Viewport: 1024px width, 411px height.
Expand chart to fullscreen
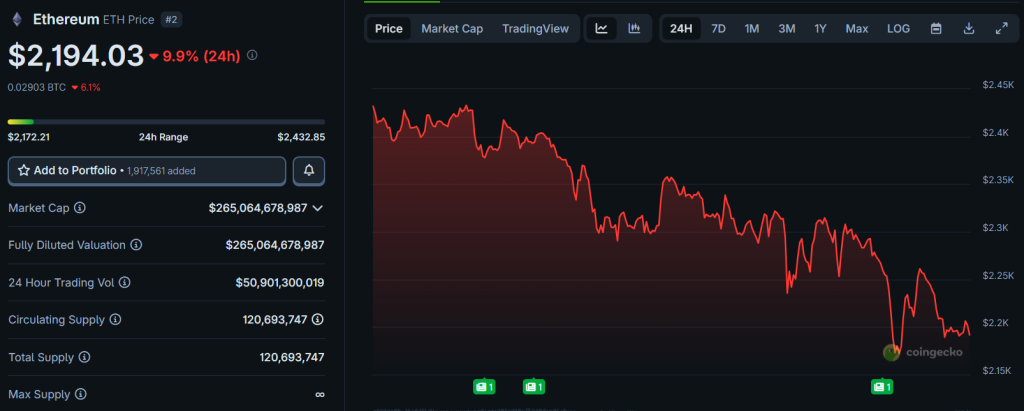[x=1002, y=29]
